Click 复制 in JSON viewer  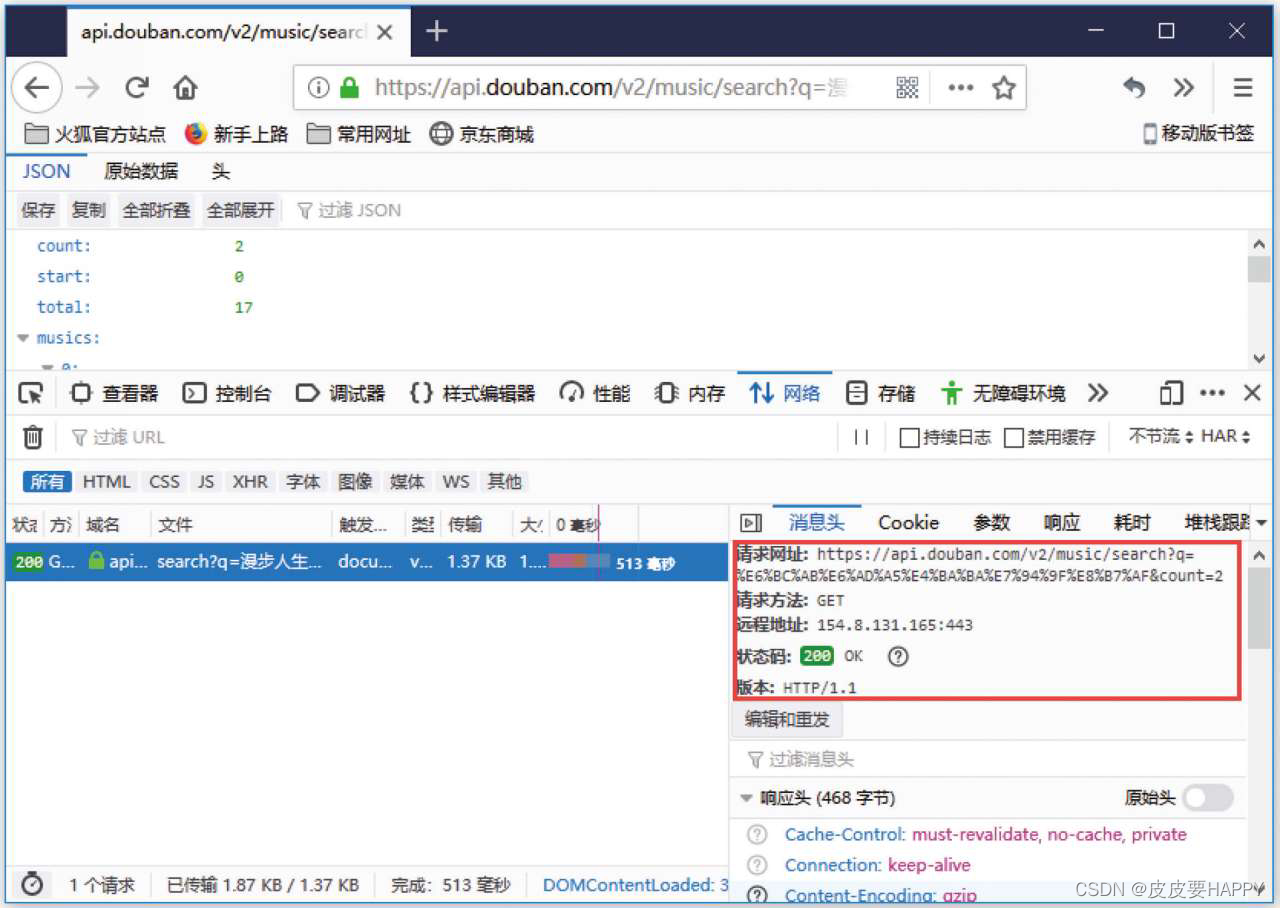(88, 210)
